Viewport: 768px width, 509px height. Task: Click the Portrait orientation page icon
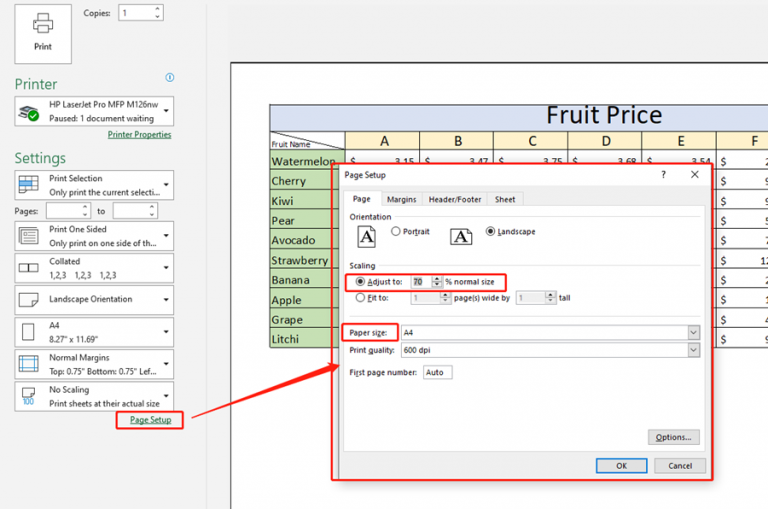coord(367,236)
